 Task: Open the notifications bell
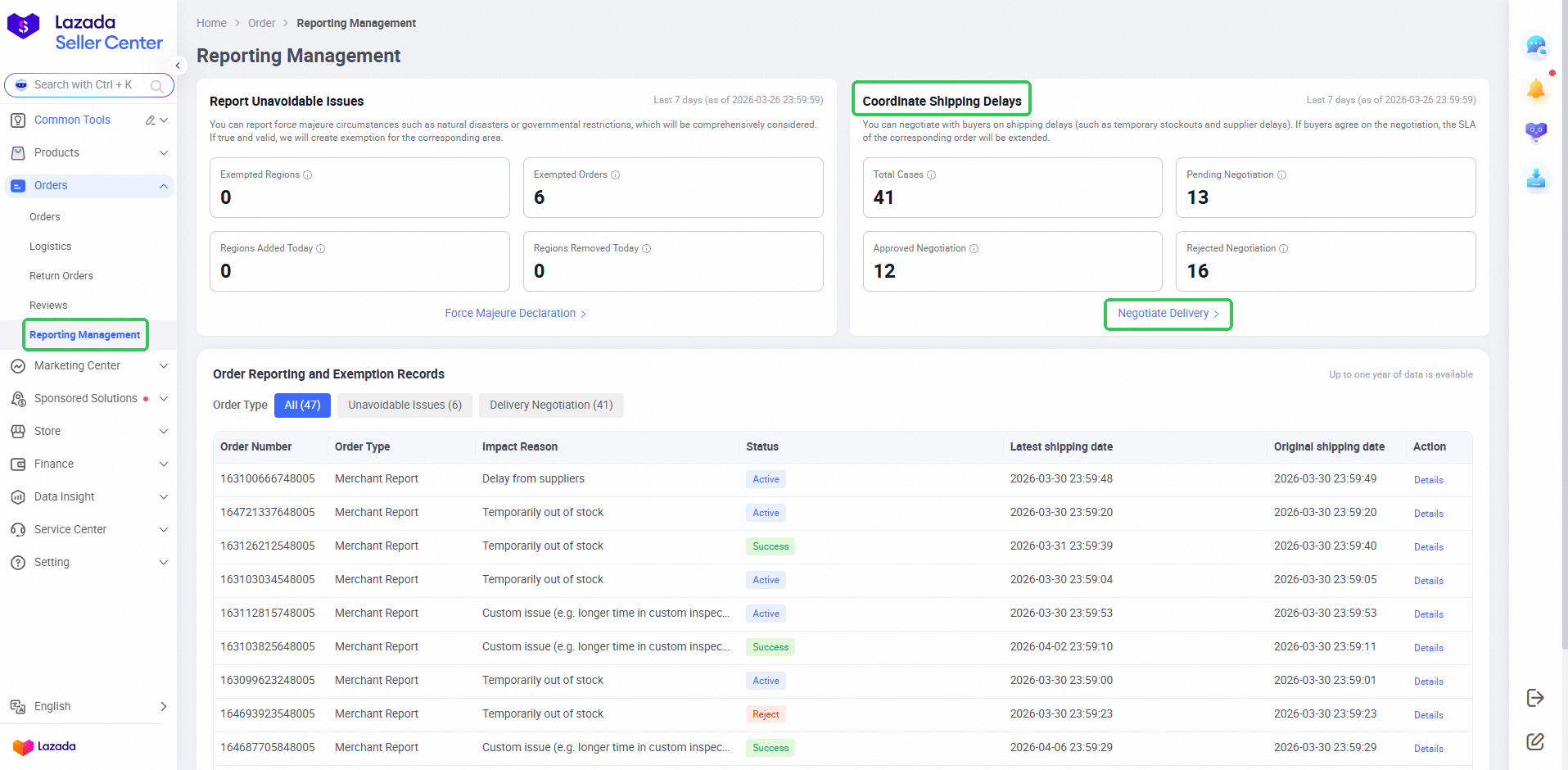tap(1536, 89)
